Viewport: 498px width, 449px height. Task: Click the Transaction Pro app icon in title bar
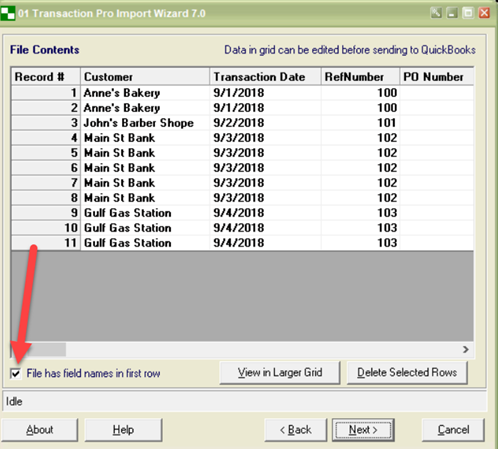[7, 13]
